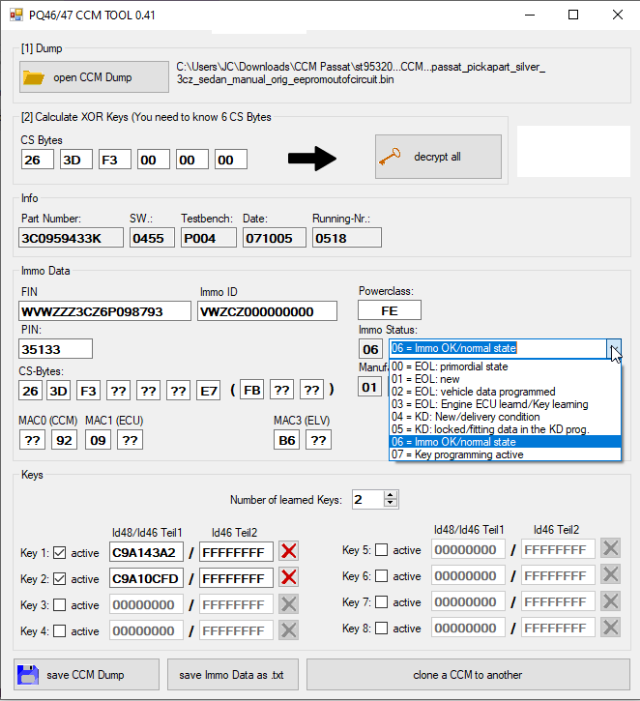Increase Number of learned Keys with up arrow
Screen dimensions: 640x701
[x=391, y=495]
